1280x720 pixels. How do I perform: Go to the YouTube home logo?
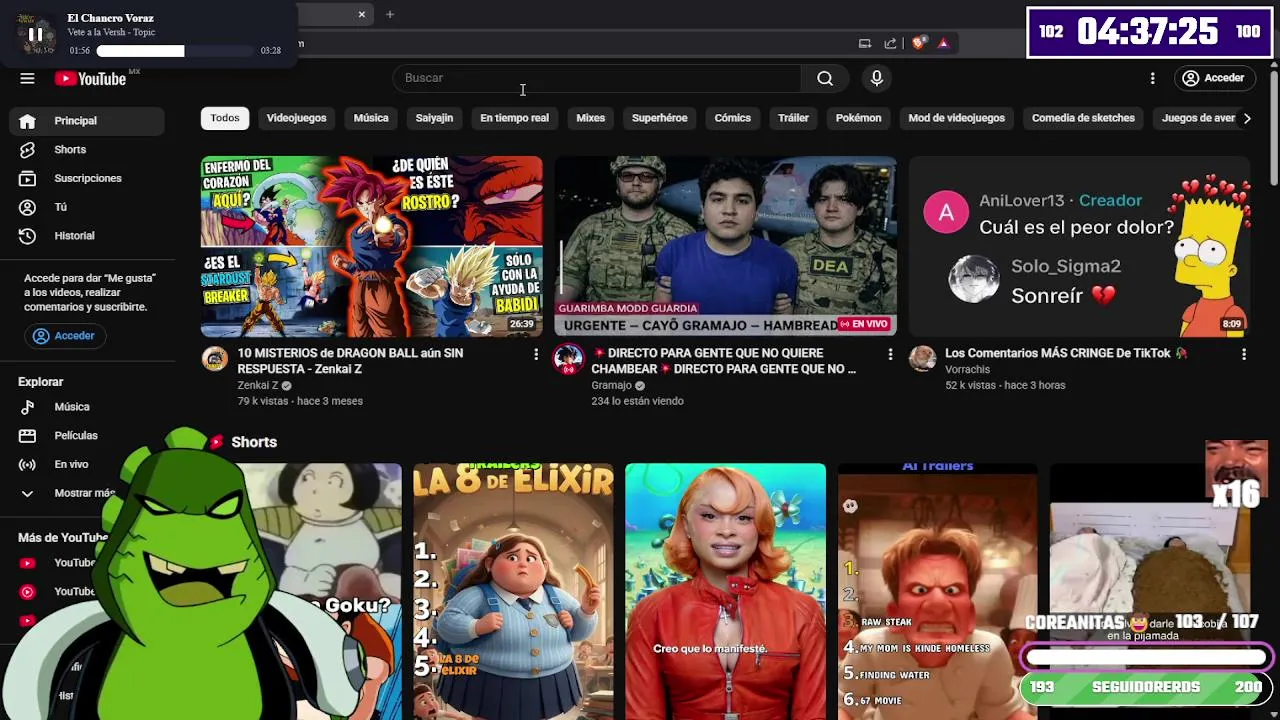point(90,79)
